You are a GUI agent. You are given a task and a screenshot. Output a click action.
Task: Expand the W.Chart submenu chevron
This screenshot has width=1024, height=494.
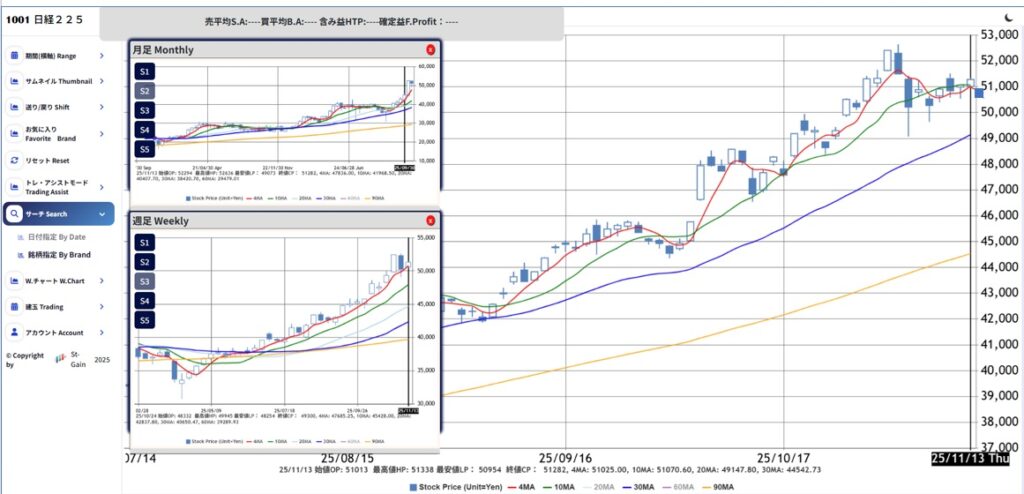point(102,280)
